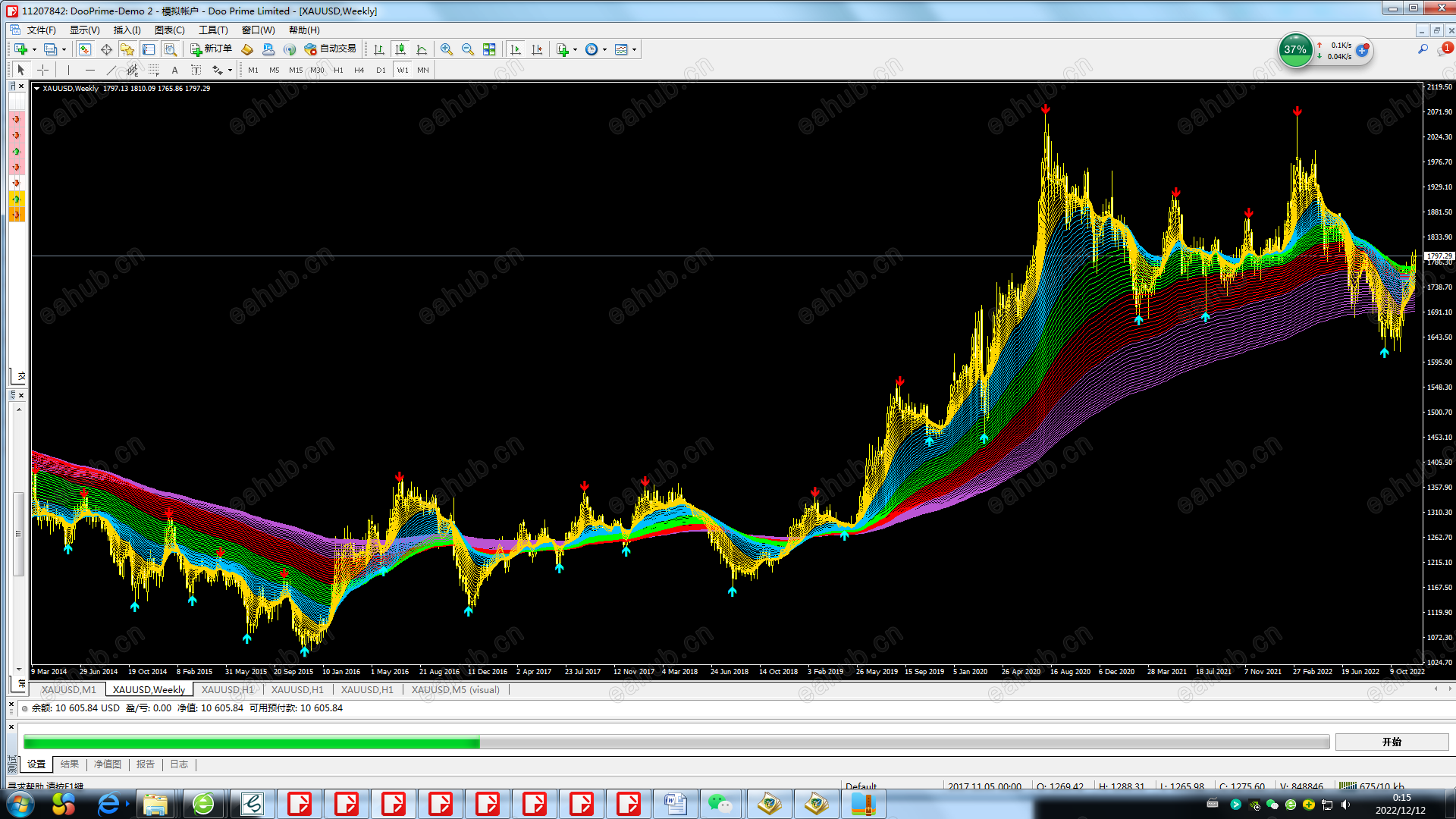Open WeChat from the taskbar

[720, 804]
